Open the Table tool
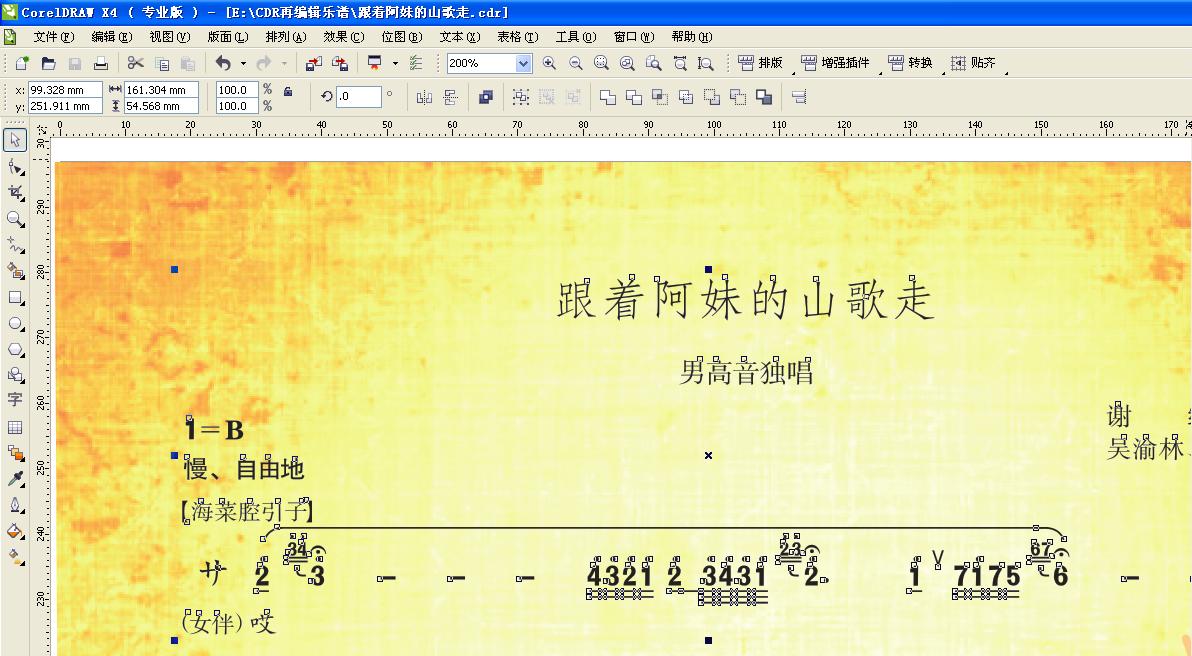1192x656 pixels. 14,426
